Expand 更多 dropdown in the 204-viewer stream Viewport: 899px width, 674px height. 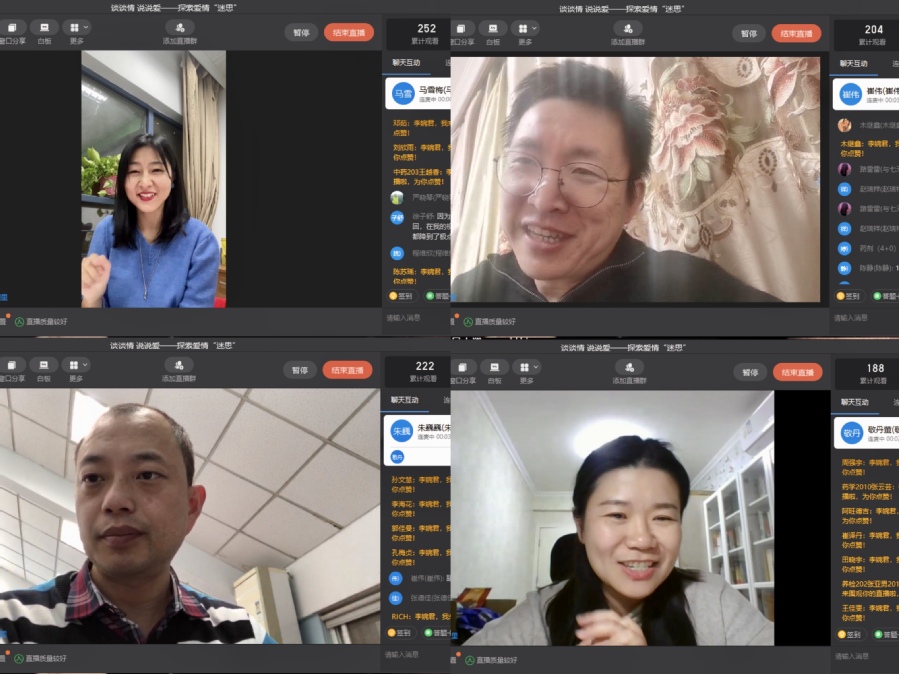pyautogui.click(x=526, y=29)
